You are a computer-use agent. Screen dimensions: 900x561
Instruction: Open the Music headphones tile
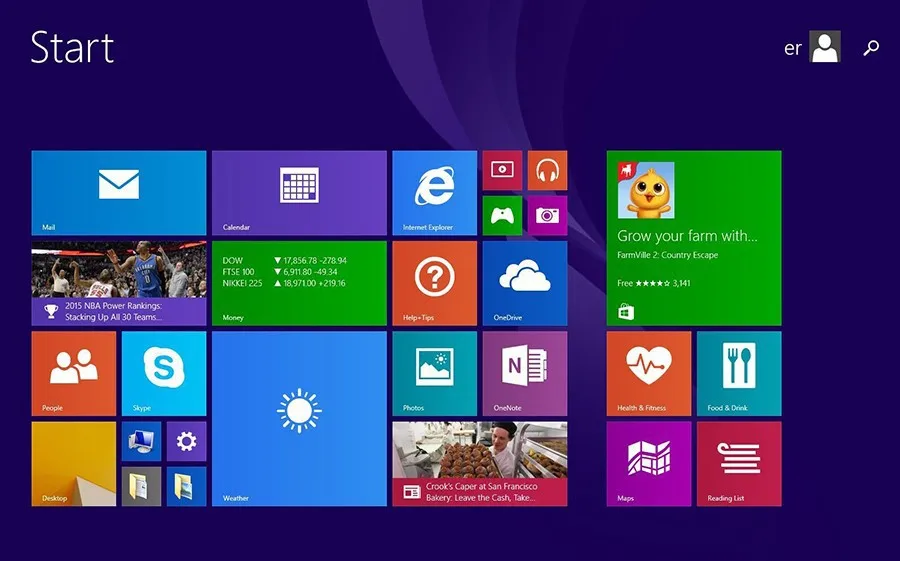547,171
